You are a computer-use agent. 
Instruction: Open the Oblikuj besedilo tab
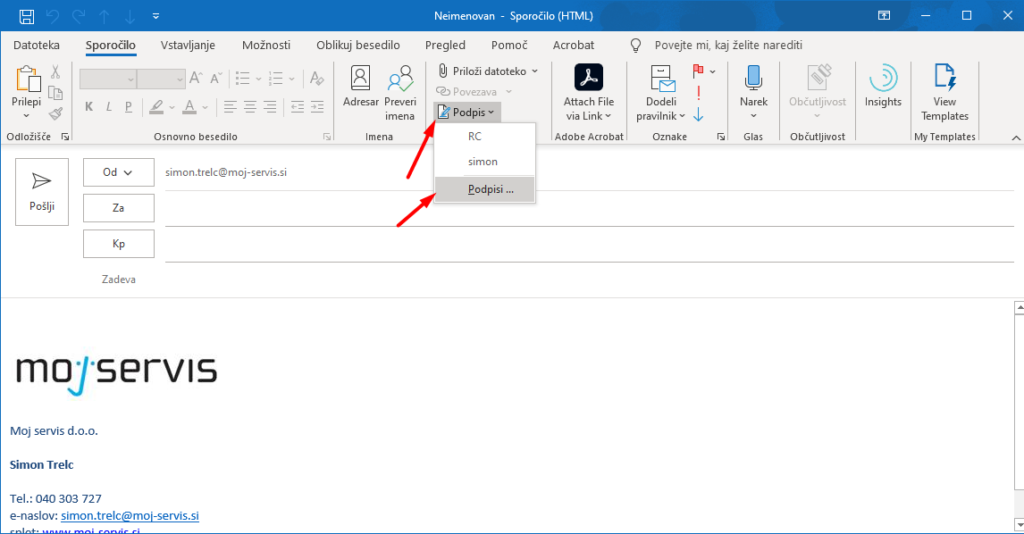click(x=358, y=45)
